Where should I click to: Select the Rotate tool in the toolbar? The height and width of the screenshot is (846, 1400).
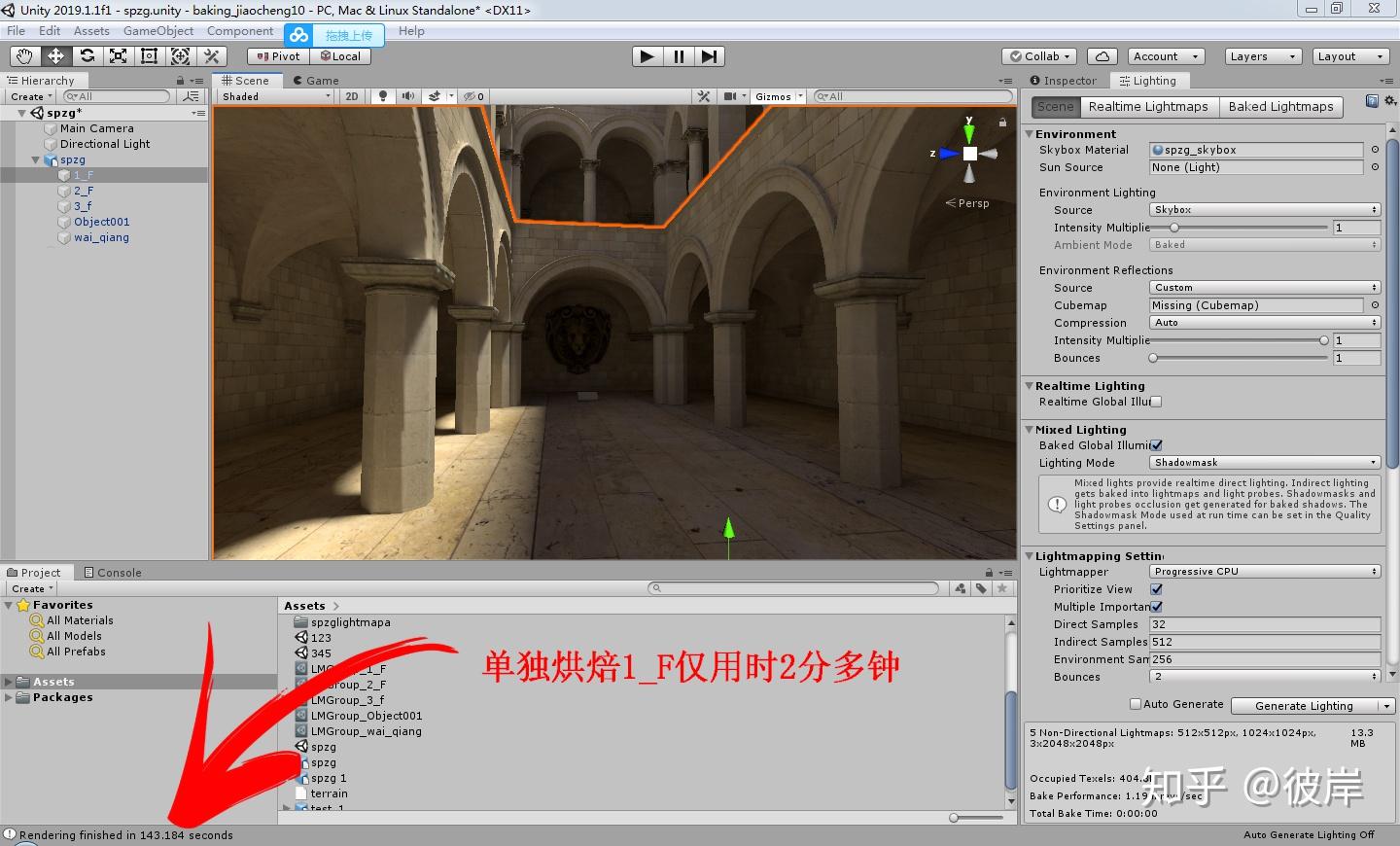tap(87, 56)
